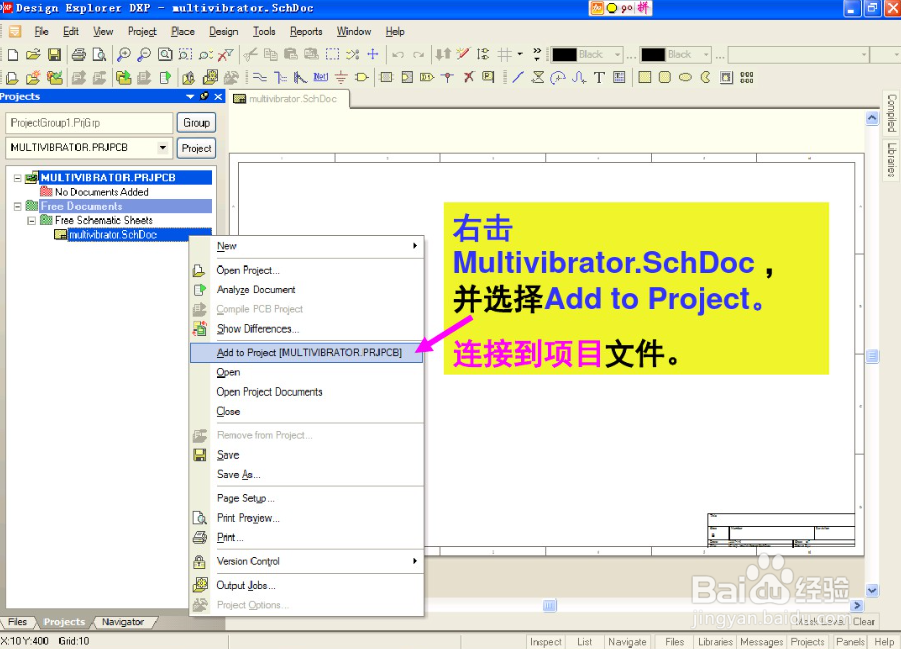This screenshot has width=901, height=649.
Task: Click the print preview magnifier page icon
Action: (x=99, y=55)
